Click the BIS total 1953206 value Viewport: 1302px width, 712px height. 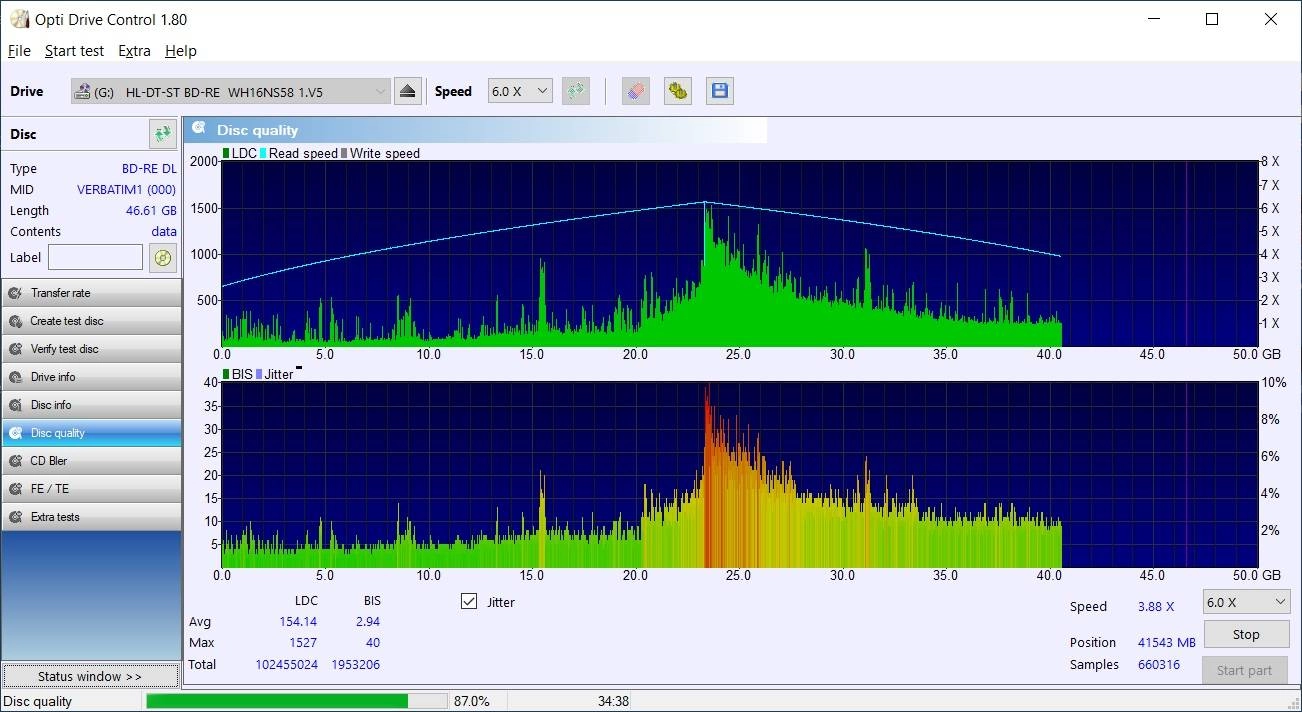pyautogui.click(x=356, y=665)
